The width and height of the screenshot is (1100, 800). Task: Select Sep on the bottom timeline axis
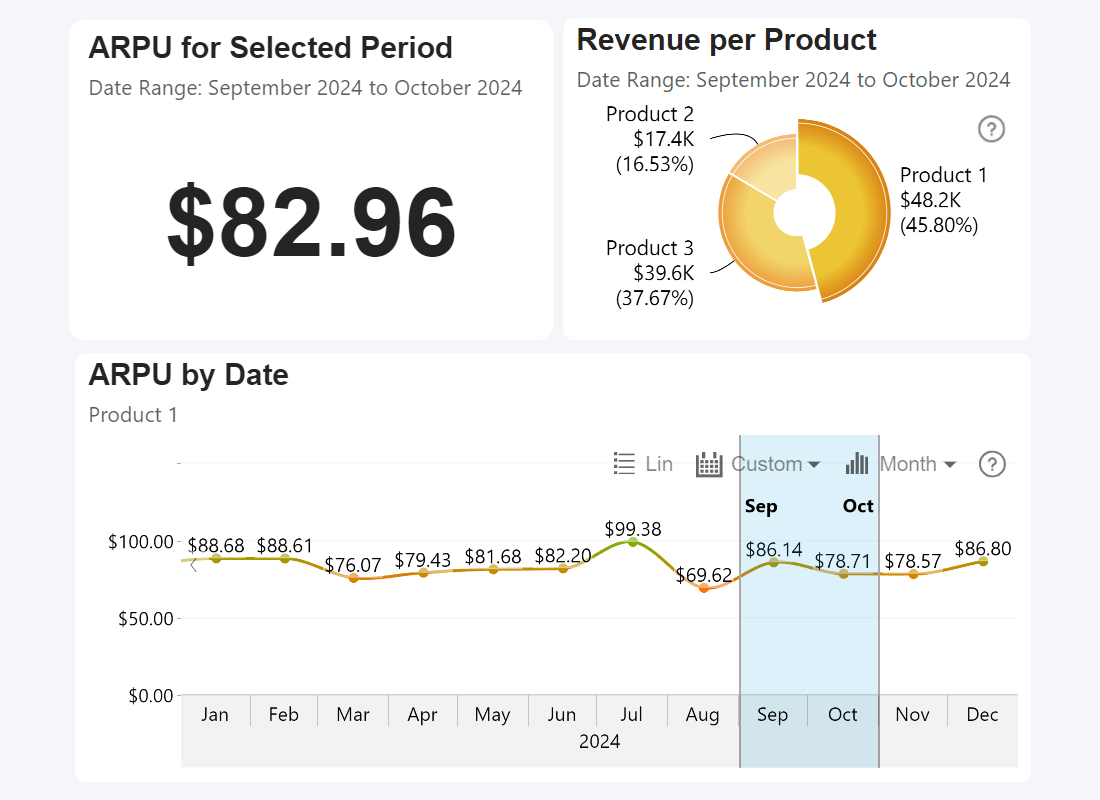[772, 714]
